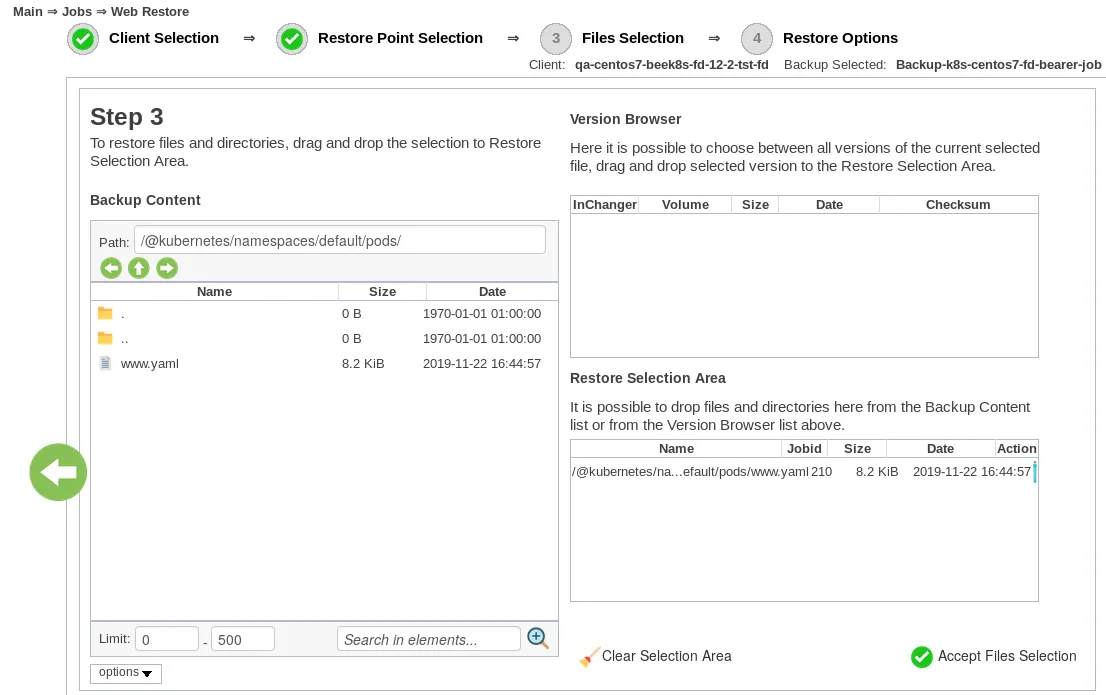Navigate back using the green left arrow icon
The height and width of the screenshot is (695, 1106).
pos(111,268)
